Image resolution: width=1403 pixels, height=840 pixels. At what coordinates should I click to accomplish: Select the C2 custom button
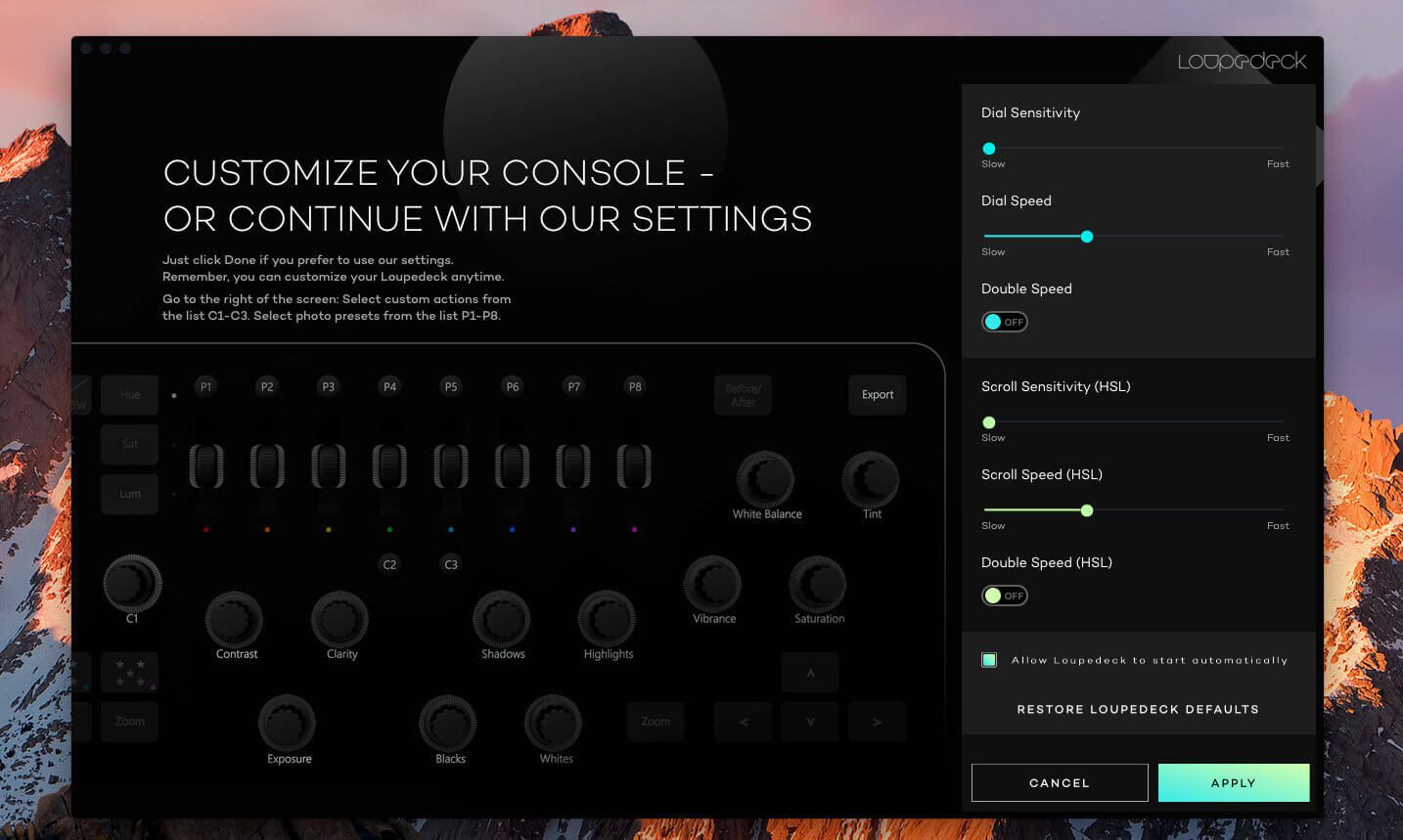(x=389, y=564)
